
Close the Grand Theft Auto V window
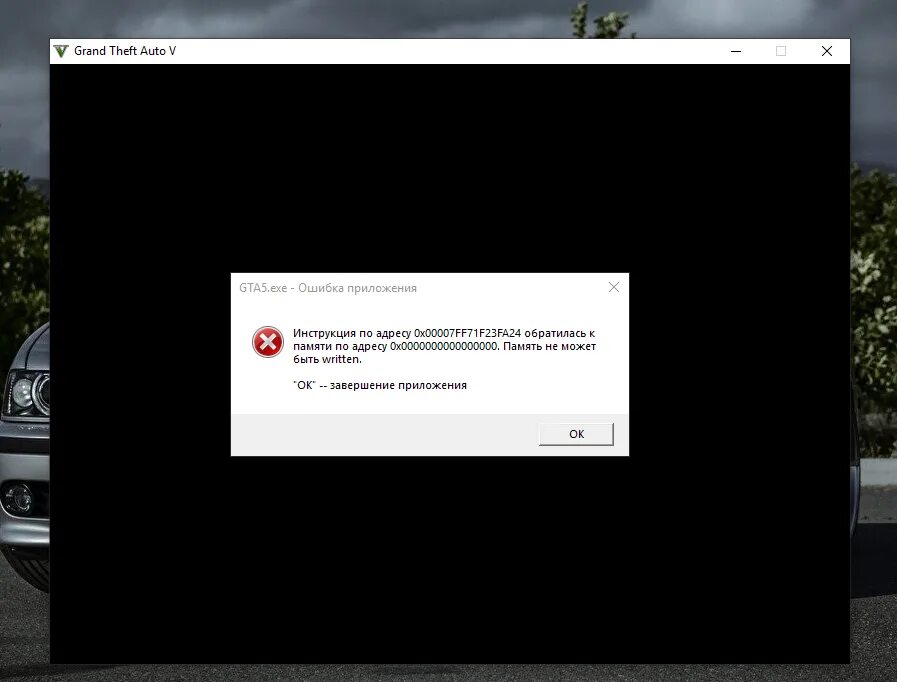[x=827, y=51]
